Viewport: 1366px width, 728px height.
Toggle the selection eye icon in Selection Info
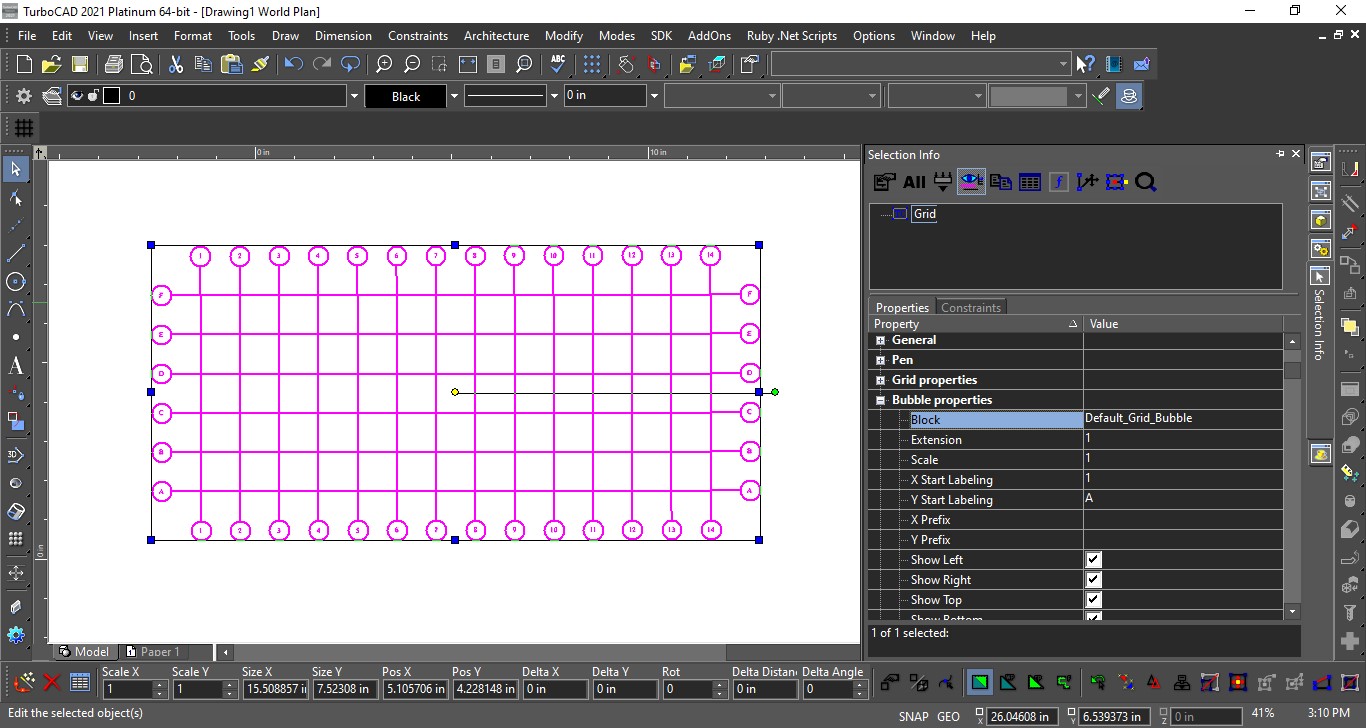pos(971,182)
